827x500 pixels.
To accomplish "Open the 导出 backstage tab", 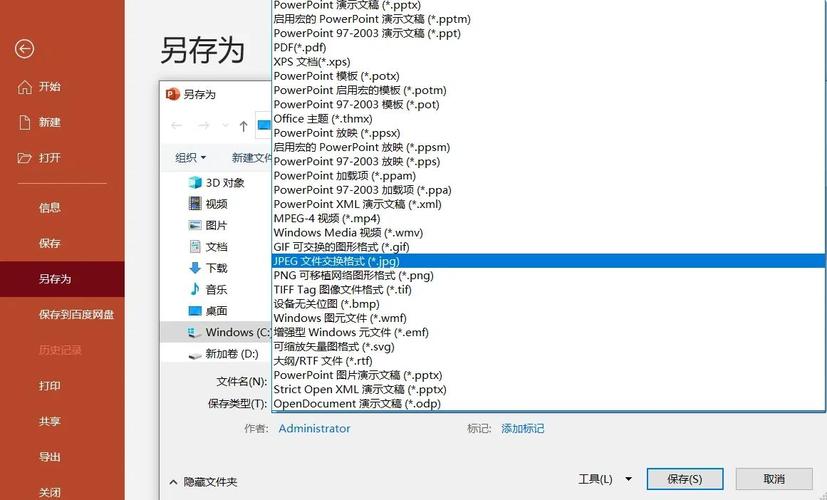I will 62,457.
